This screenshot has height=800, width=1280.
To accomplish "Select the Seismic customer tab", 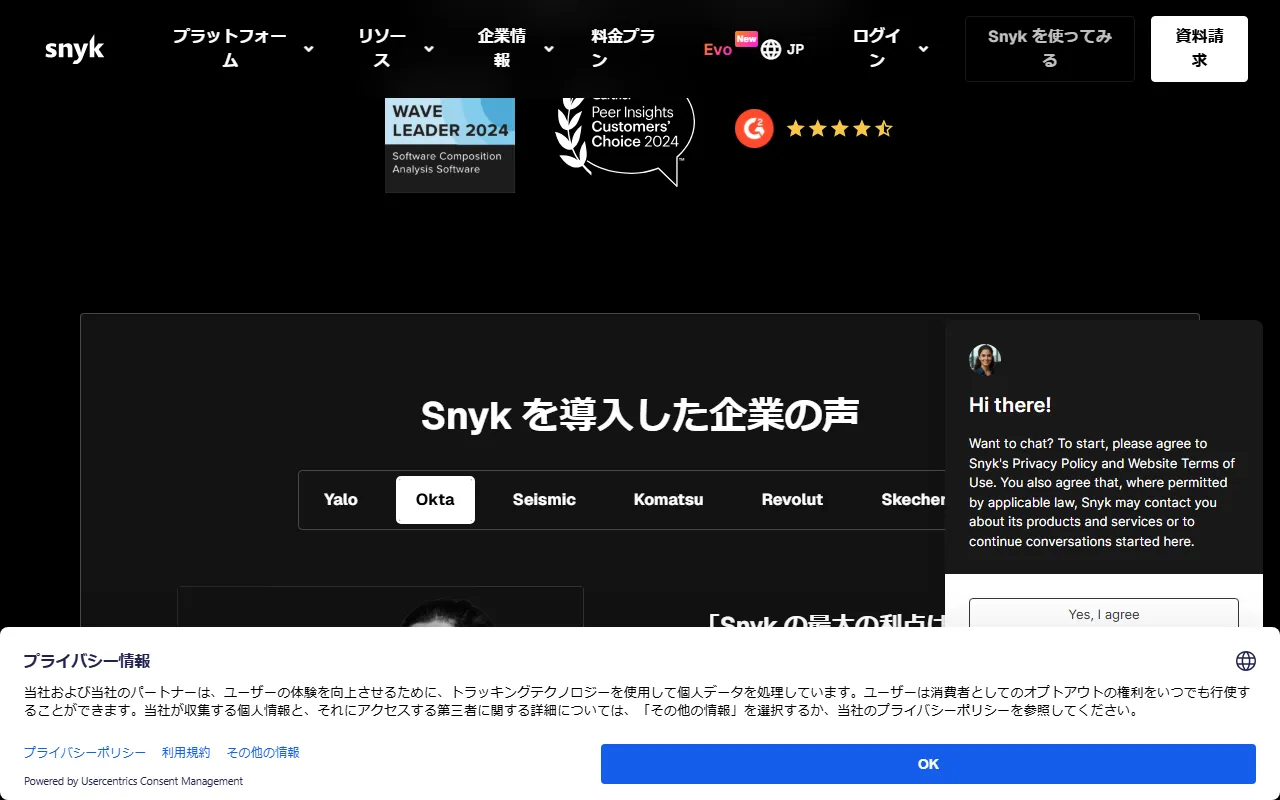I will (x=544, y=499).
